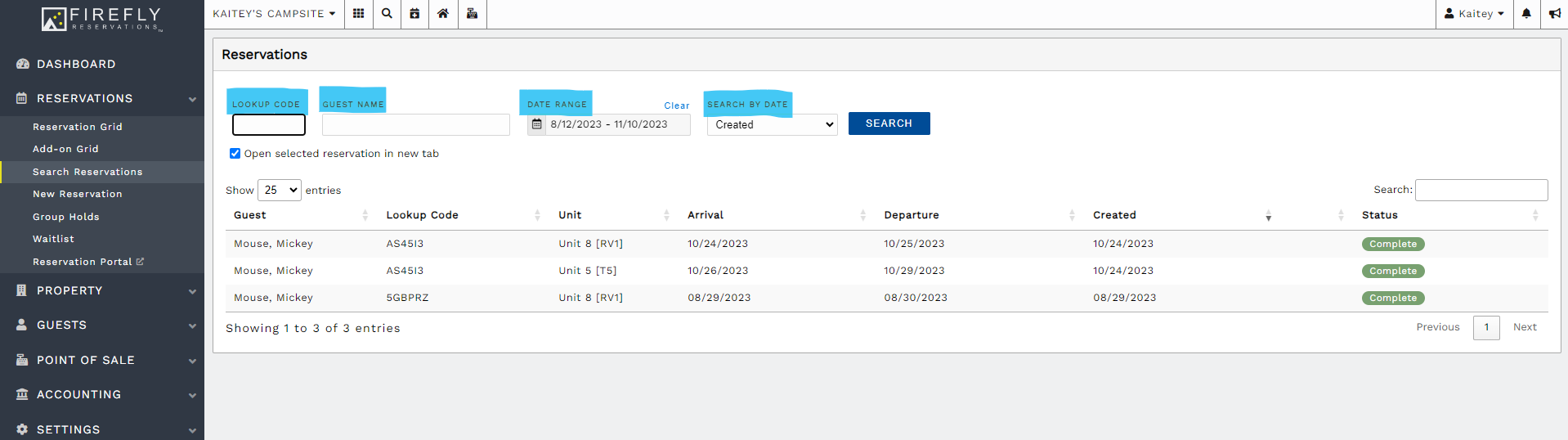Click the calendar icon in Date Range field
The height and width of the screenshot is (440, 1568).
(x=537, y=124)
